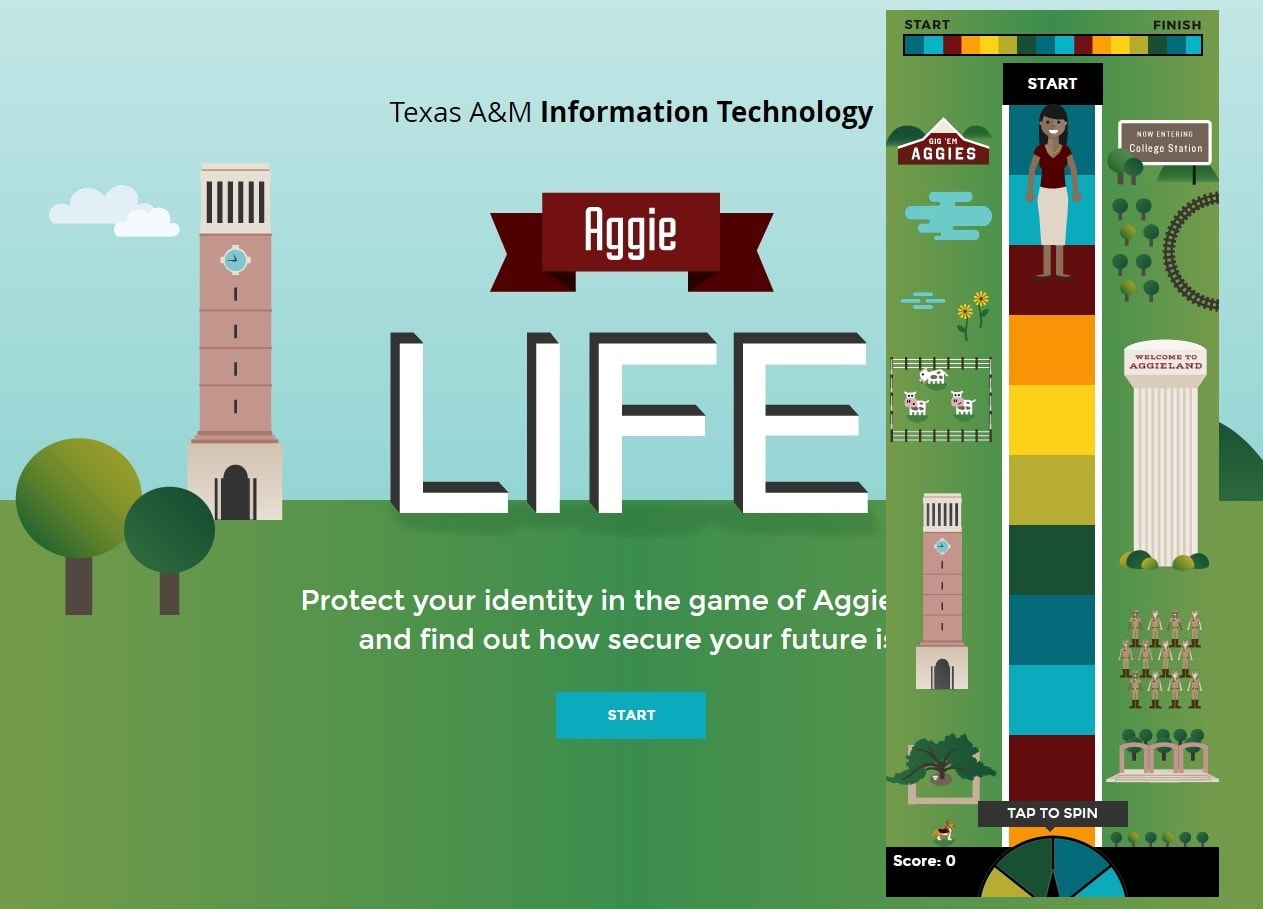Click the START label above the progress bar
Image resolution: width=1263 pixels, height=909 pixels.
927,24
